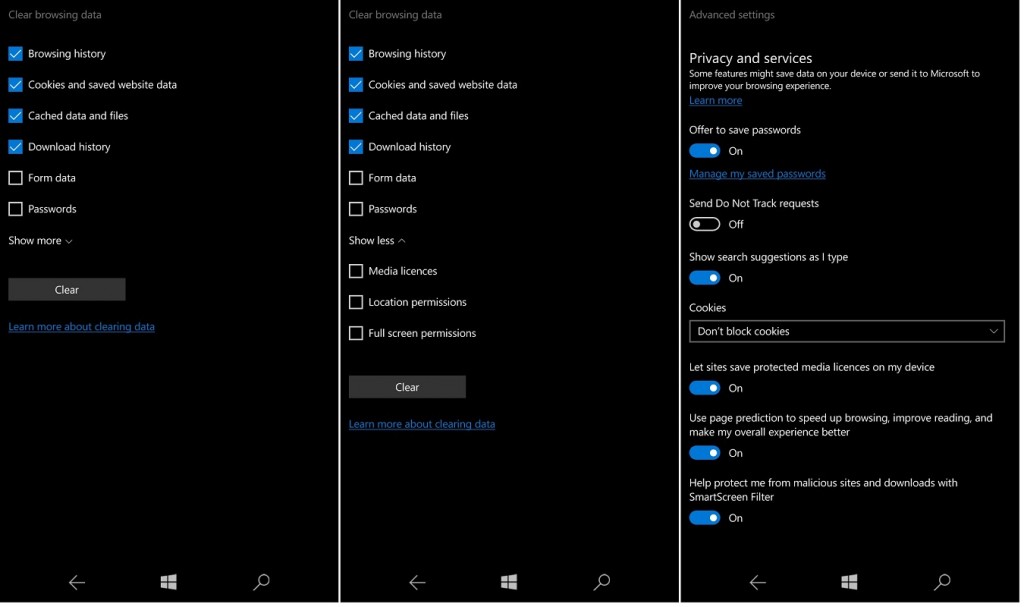Viewport: 1024px width, 607px height.
Task: Turn off protected media licences toggle
Action: click(x=705, y=388)
